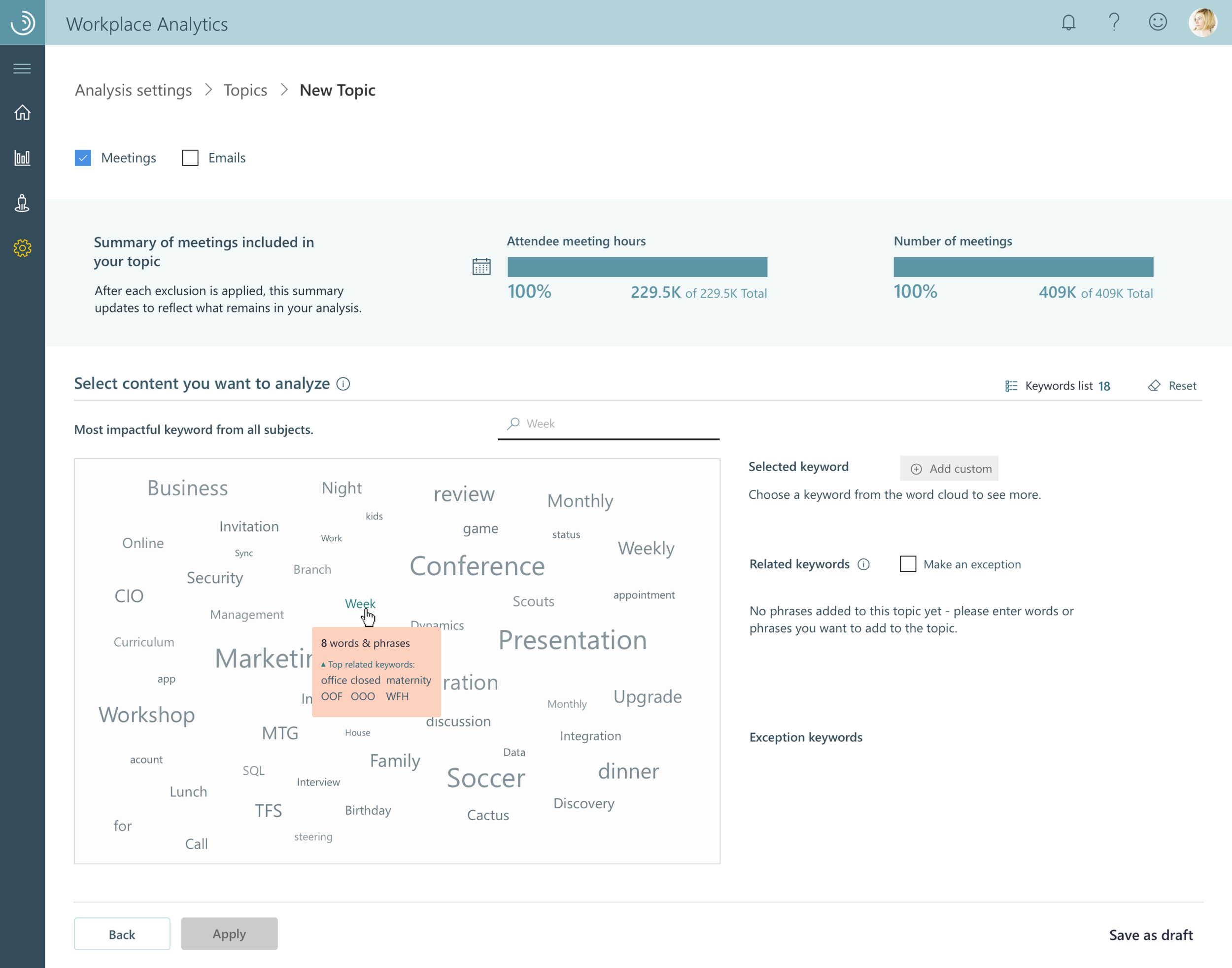Navigate to Topics breadcrumb

point(245,90)
